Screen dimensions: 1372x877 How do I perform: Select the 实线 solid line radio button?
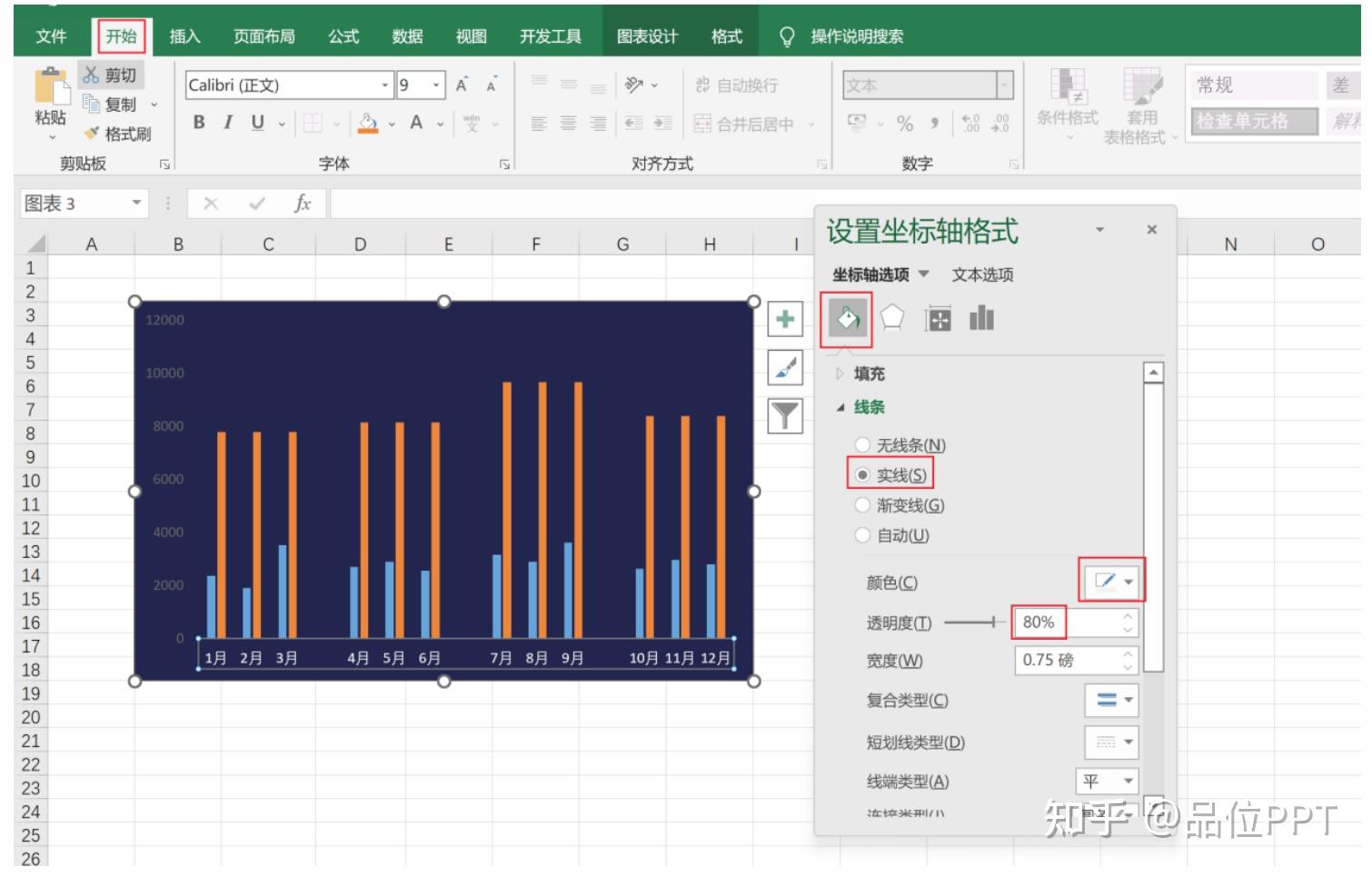(x=861, y=473)
